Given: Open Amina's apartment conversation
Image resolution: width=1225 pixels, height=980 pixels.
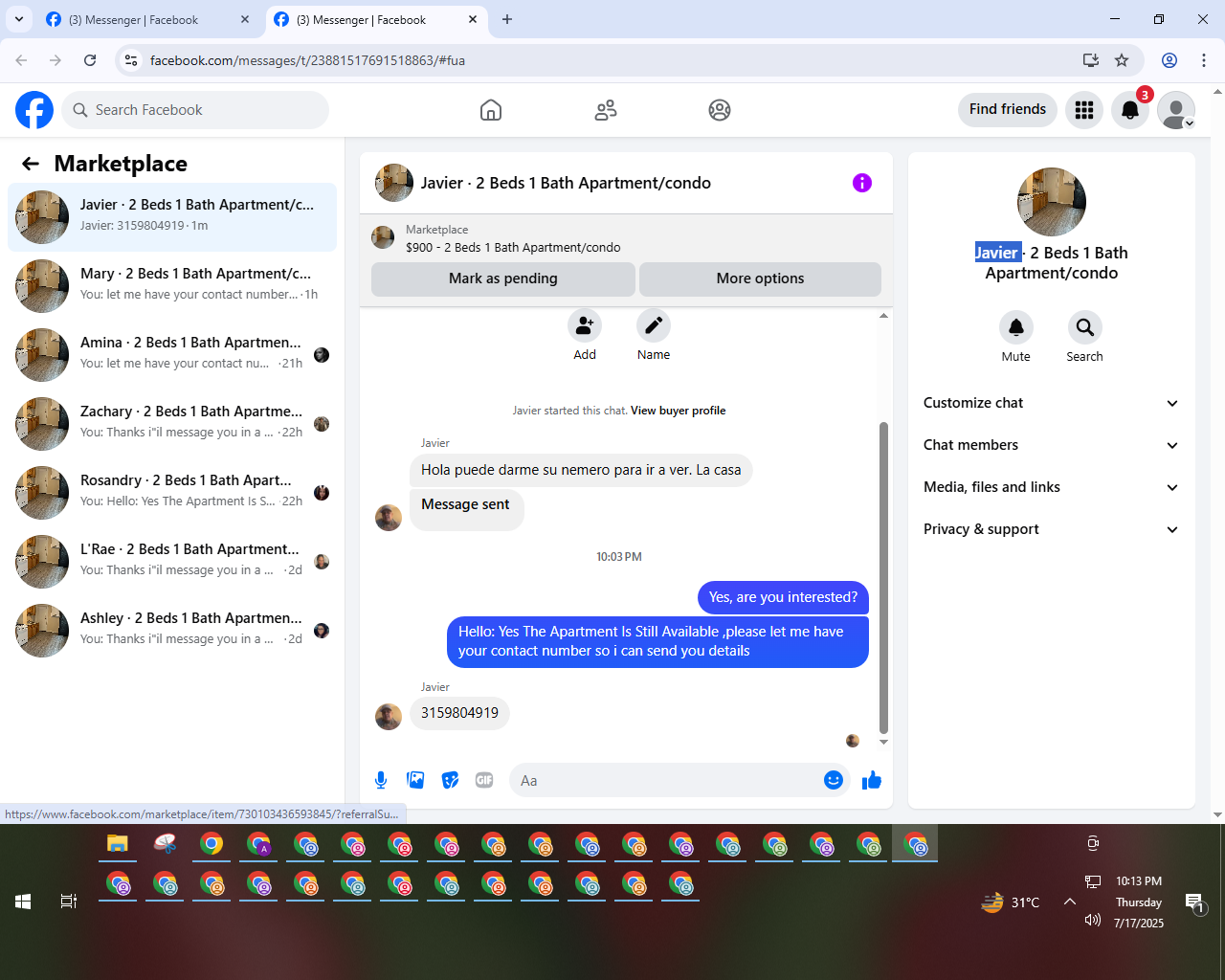Looking at the screenshot, I should [172, 355].
